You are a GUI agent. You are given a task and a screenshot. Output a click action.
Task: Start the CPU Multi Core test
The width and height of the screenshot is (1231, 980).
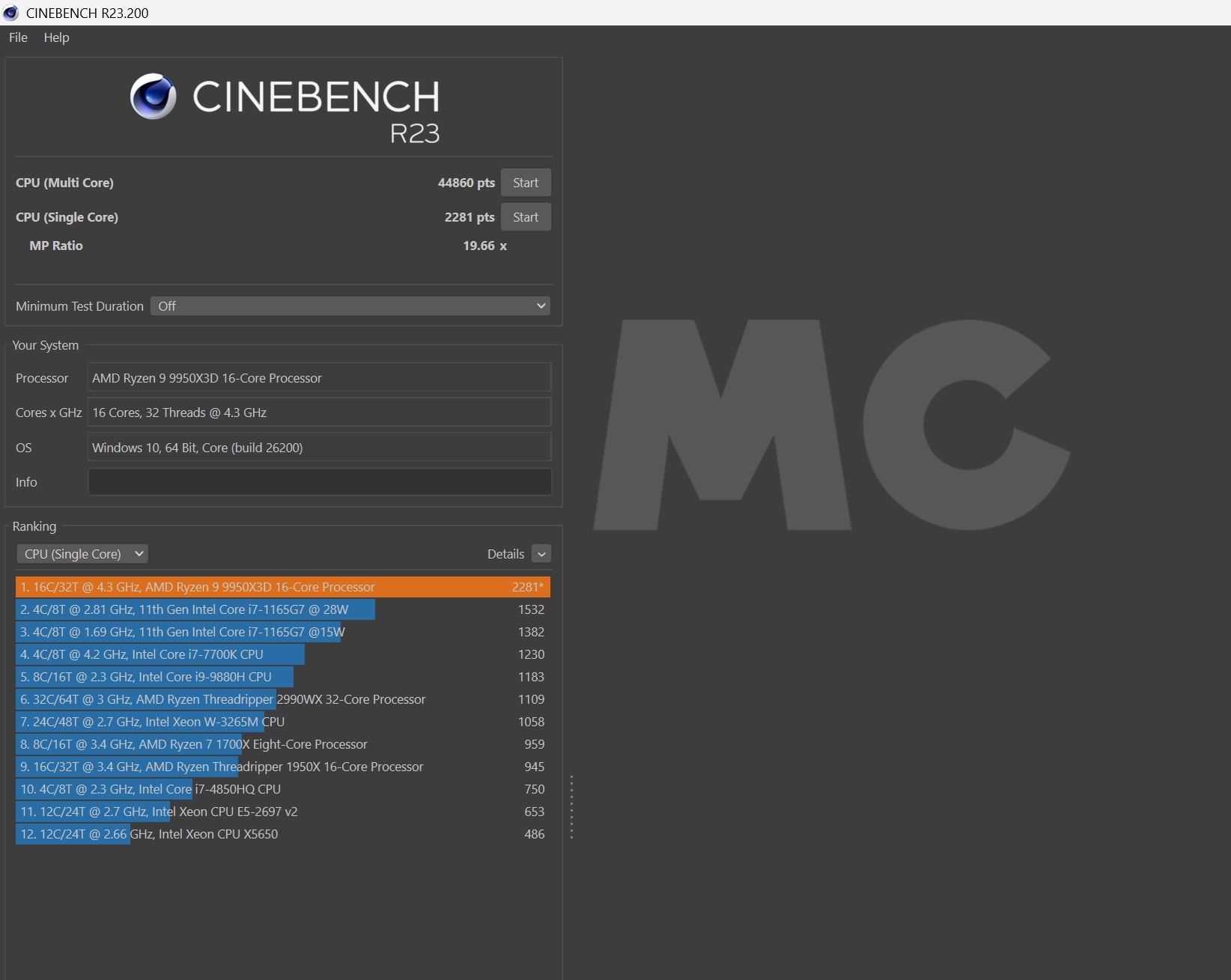click(525, 183)
